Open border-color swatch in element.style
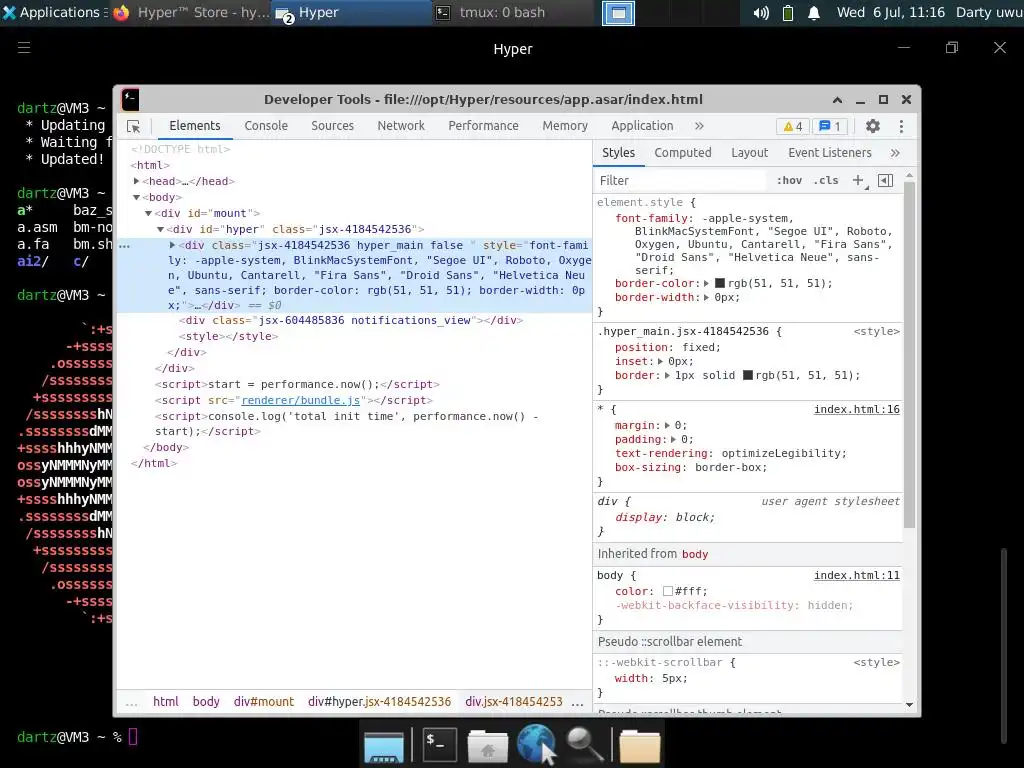 (720, 283)
